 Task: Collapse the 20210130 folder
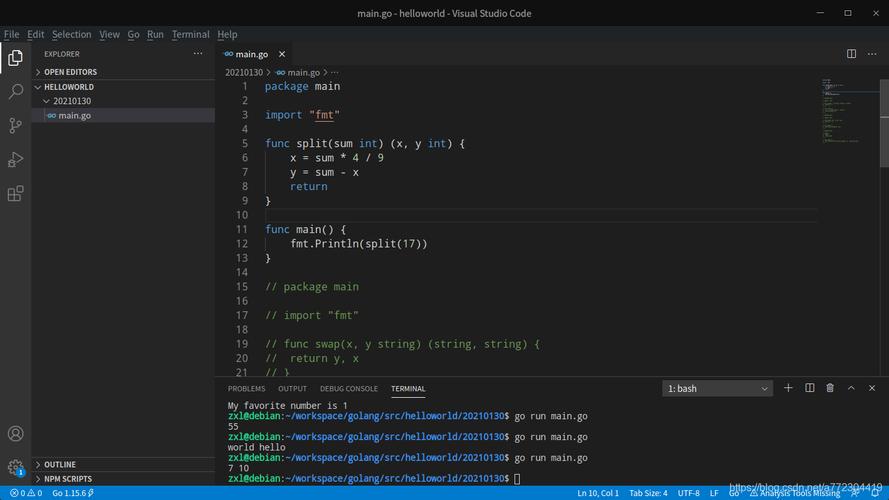(123, 101)
